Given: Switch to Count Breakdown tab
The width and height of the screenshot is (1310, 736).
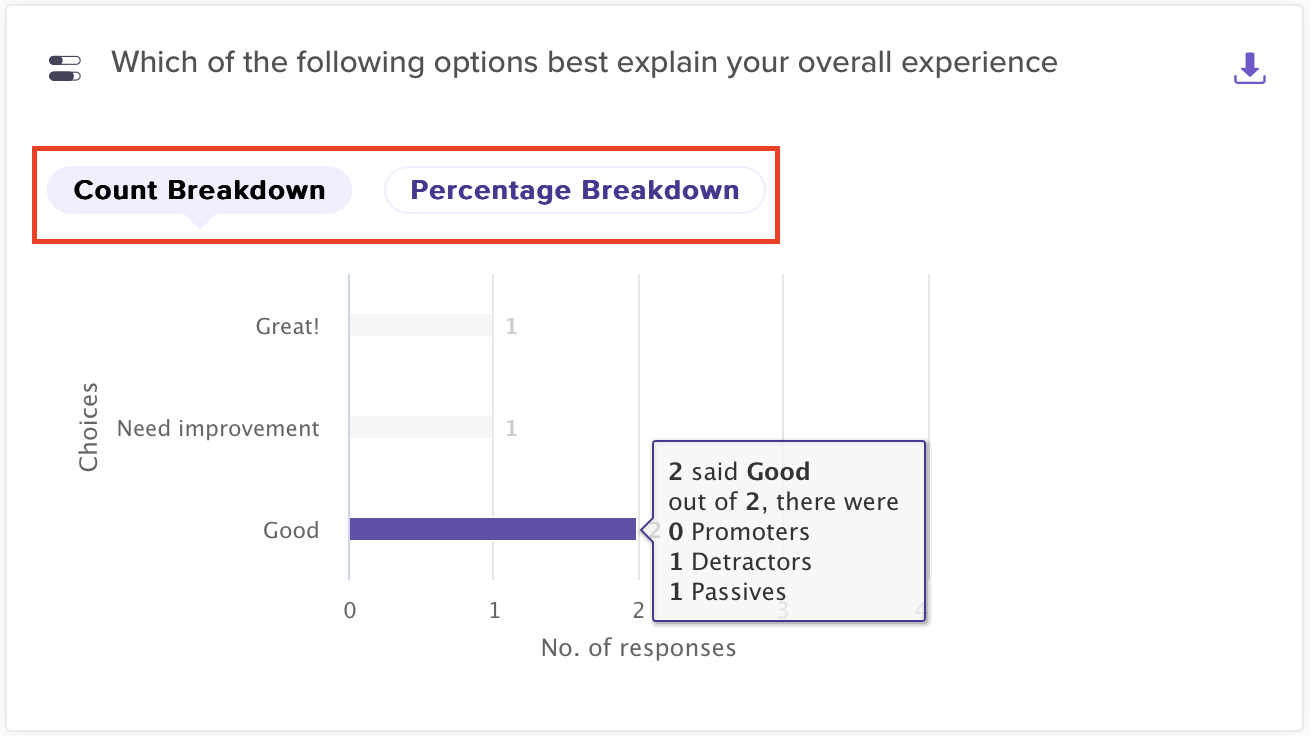Looking at the screenshot, I should tap(199, 190).
